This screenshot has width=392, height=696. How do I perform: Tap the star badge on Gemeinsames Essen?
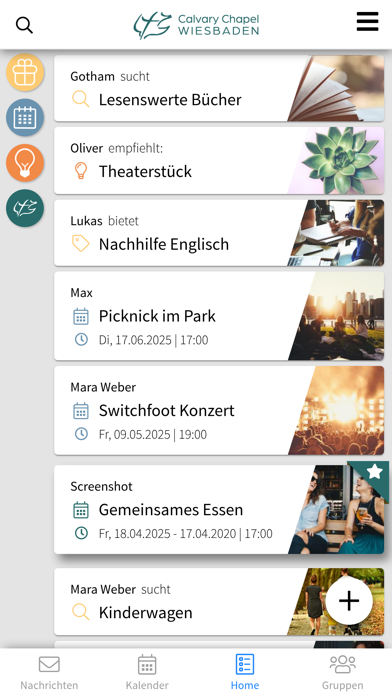(x=375, y=472)
